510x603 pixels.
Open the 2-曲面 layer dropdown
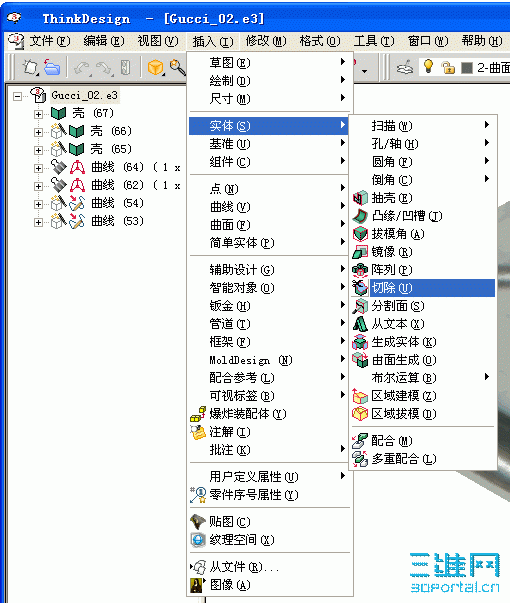pyautogui.click(x=493, y=68)
